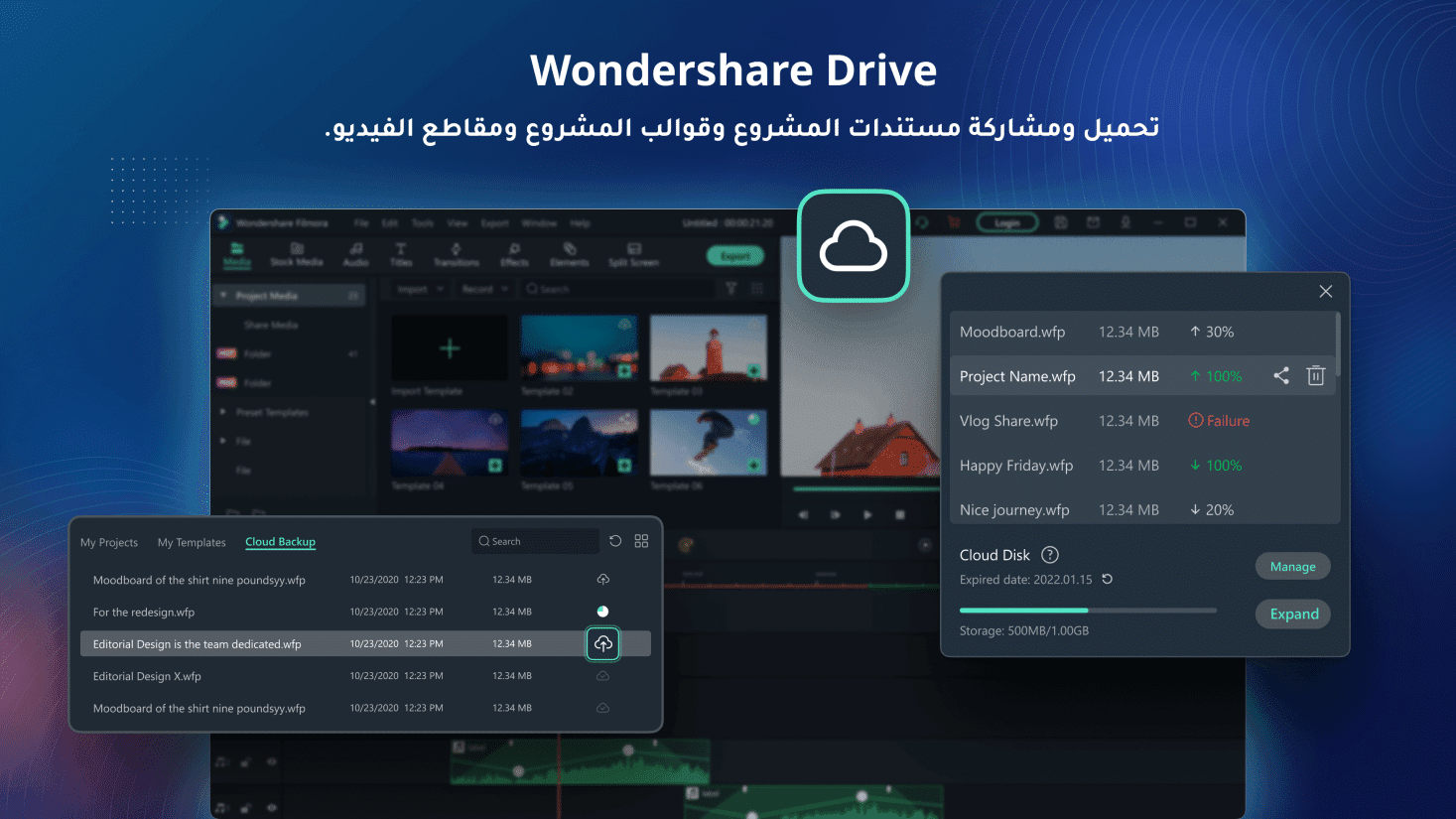Click the rewind button under preview

click(x=803, y=514)
